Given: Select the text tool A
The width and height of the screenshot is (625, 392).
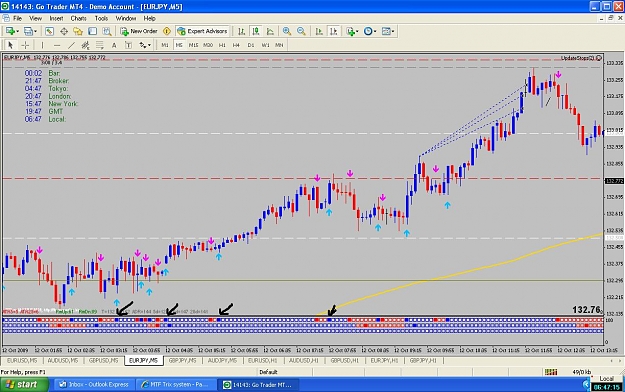Looking at the screenshot, I should [114, 45].
